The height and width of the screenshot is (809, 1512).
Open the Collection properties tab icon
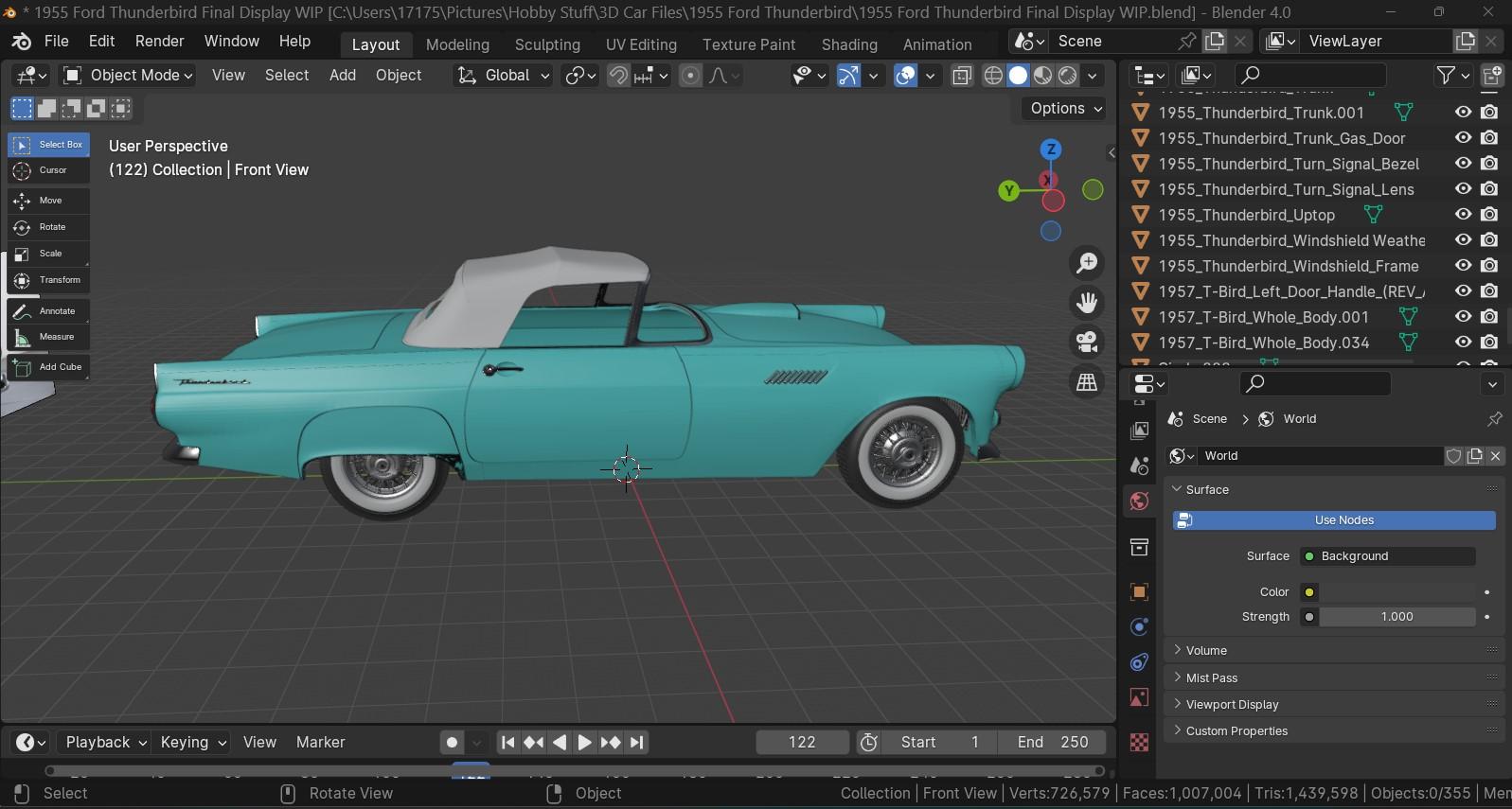(1140, 547)
